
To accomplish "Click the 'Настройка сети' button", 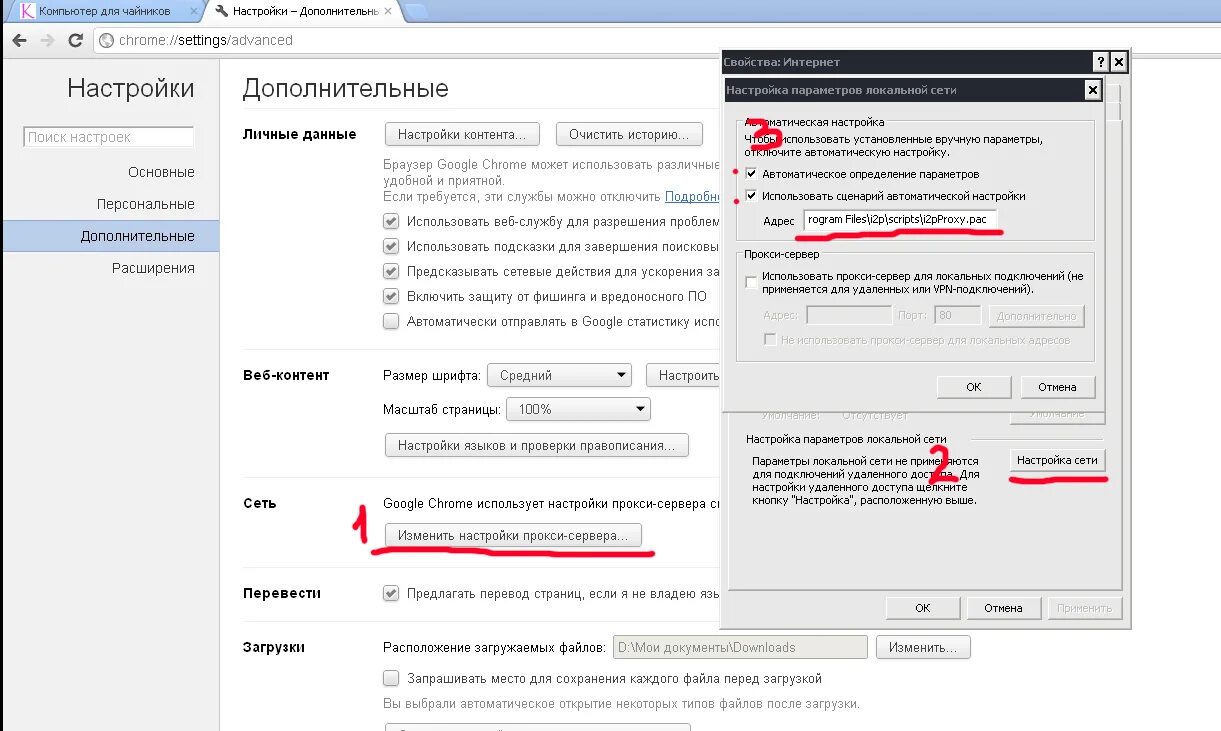I will pyautogui.click(x=1057, y=461).
